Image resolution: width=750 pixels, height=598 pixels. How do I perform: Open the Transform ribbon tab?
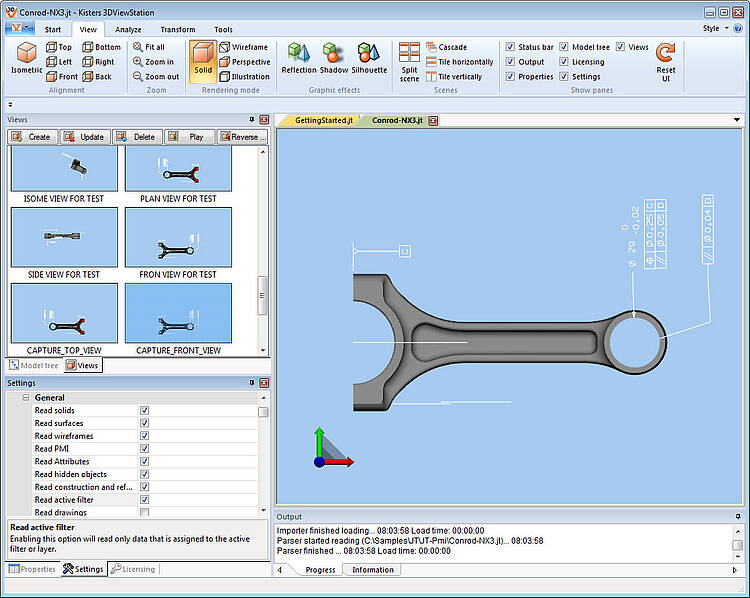[178, 30]
